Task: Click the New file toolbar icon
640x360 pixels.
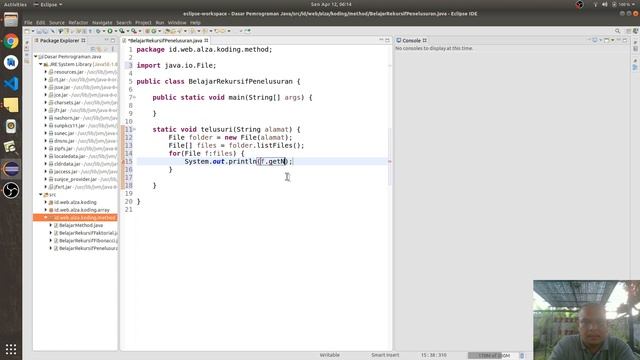Action: coord(27,31)
